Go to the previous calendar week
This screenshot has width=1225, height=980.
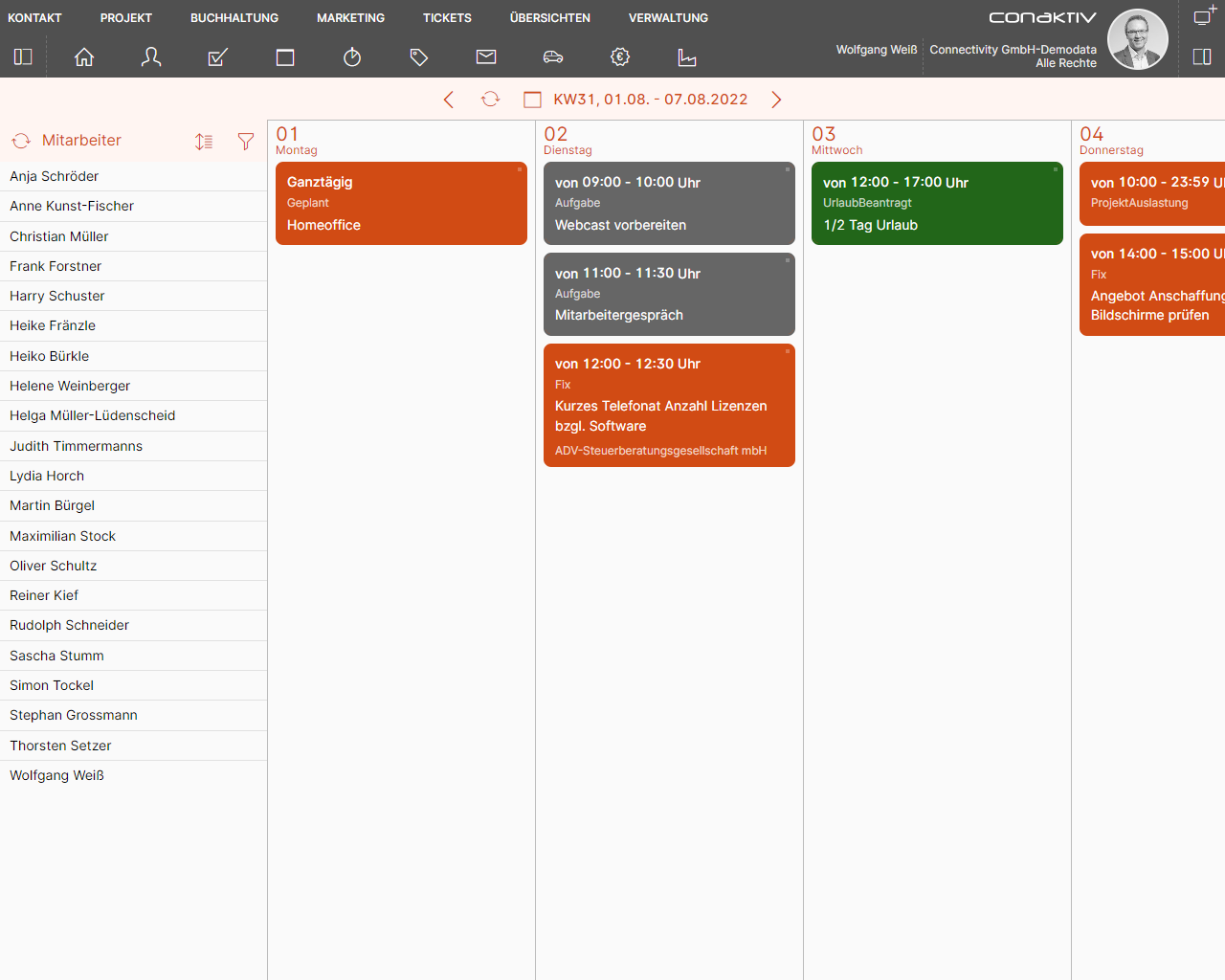coord(449,100)
